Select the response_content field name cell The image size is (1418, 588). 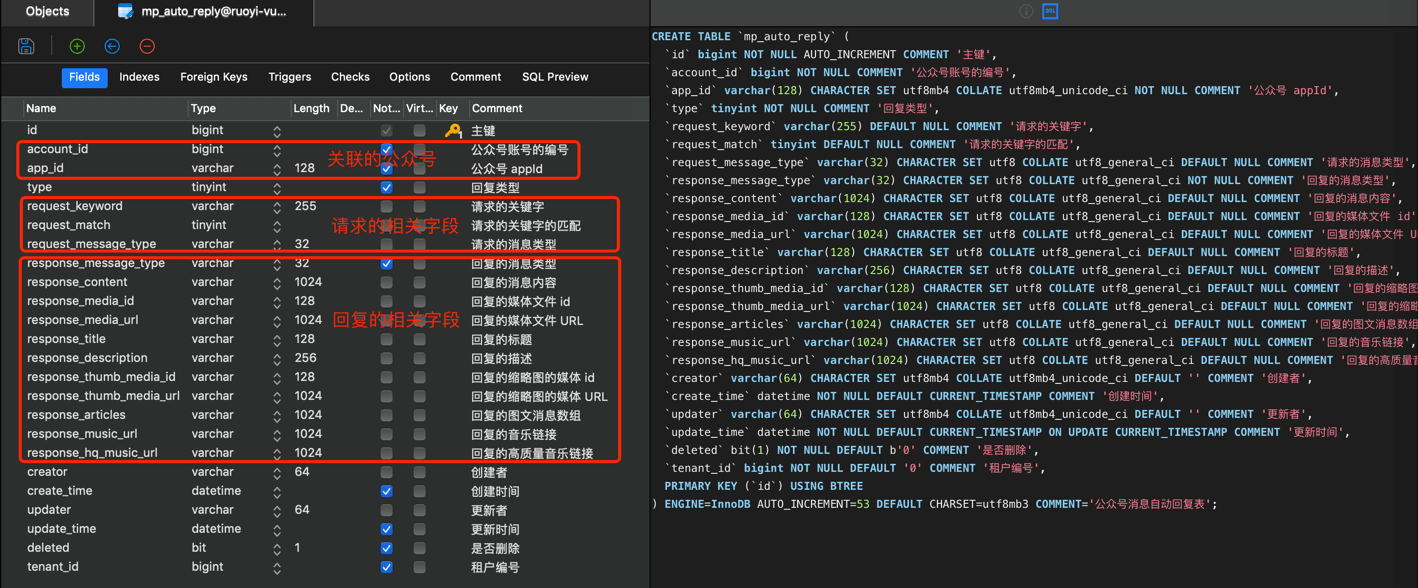tap(77, 282)
